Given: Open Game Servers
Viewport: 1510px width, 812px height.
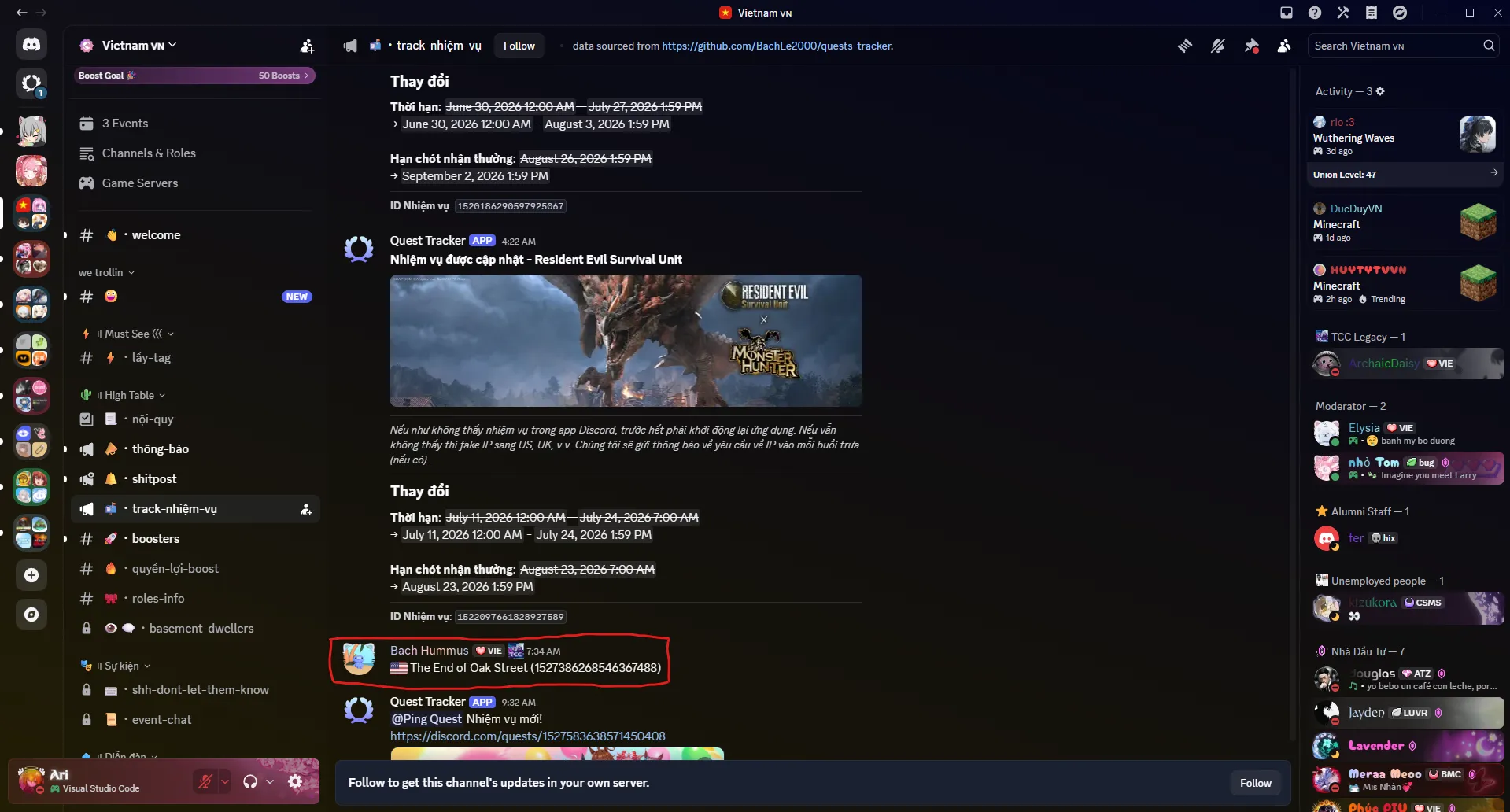Looking at the screenshot, I should click(195, 183).
